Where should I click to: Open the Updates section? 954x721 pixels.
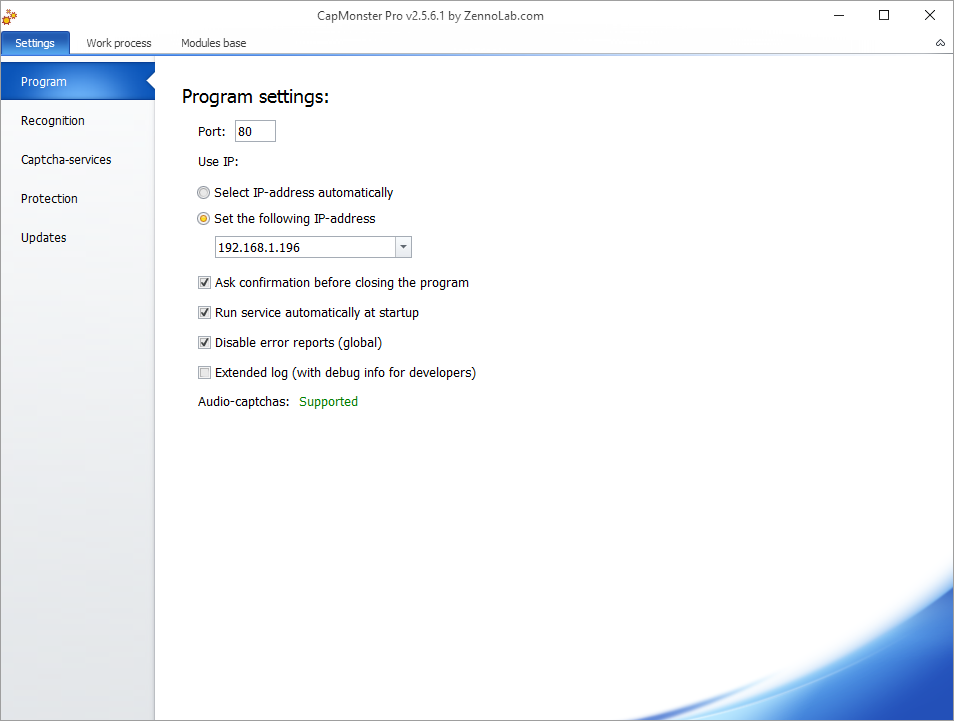[78, 237]
